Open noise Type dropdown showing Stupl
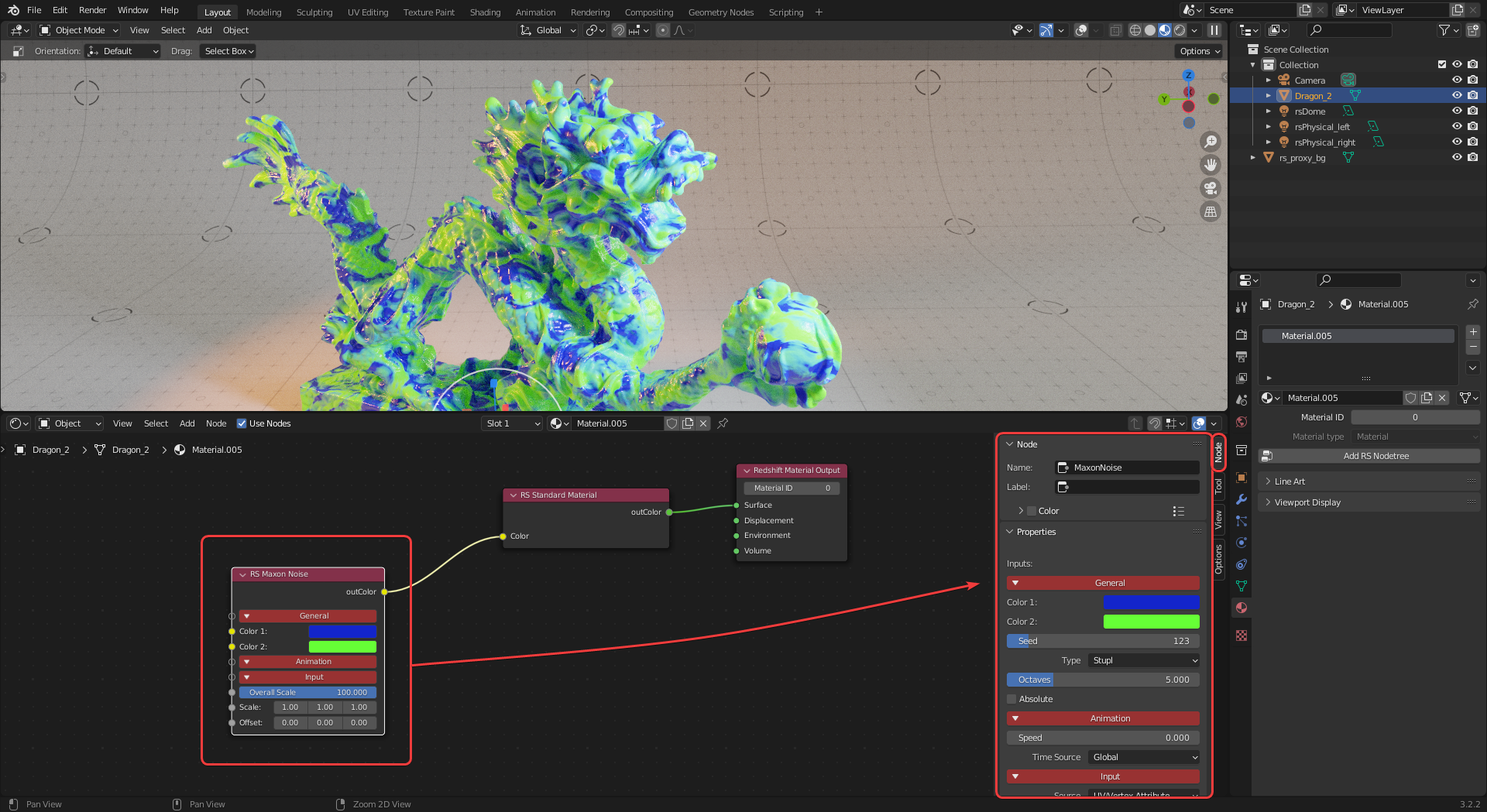1487x812 pixels. [1144, 660]
